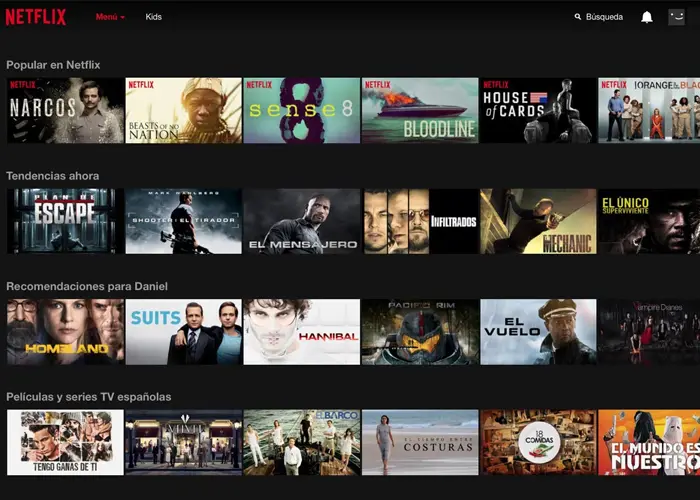Open the Homeland title card
This screenshot has width=700, height=500.
coord(65,332)
